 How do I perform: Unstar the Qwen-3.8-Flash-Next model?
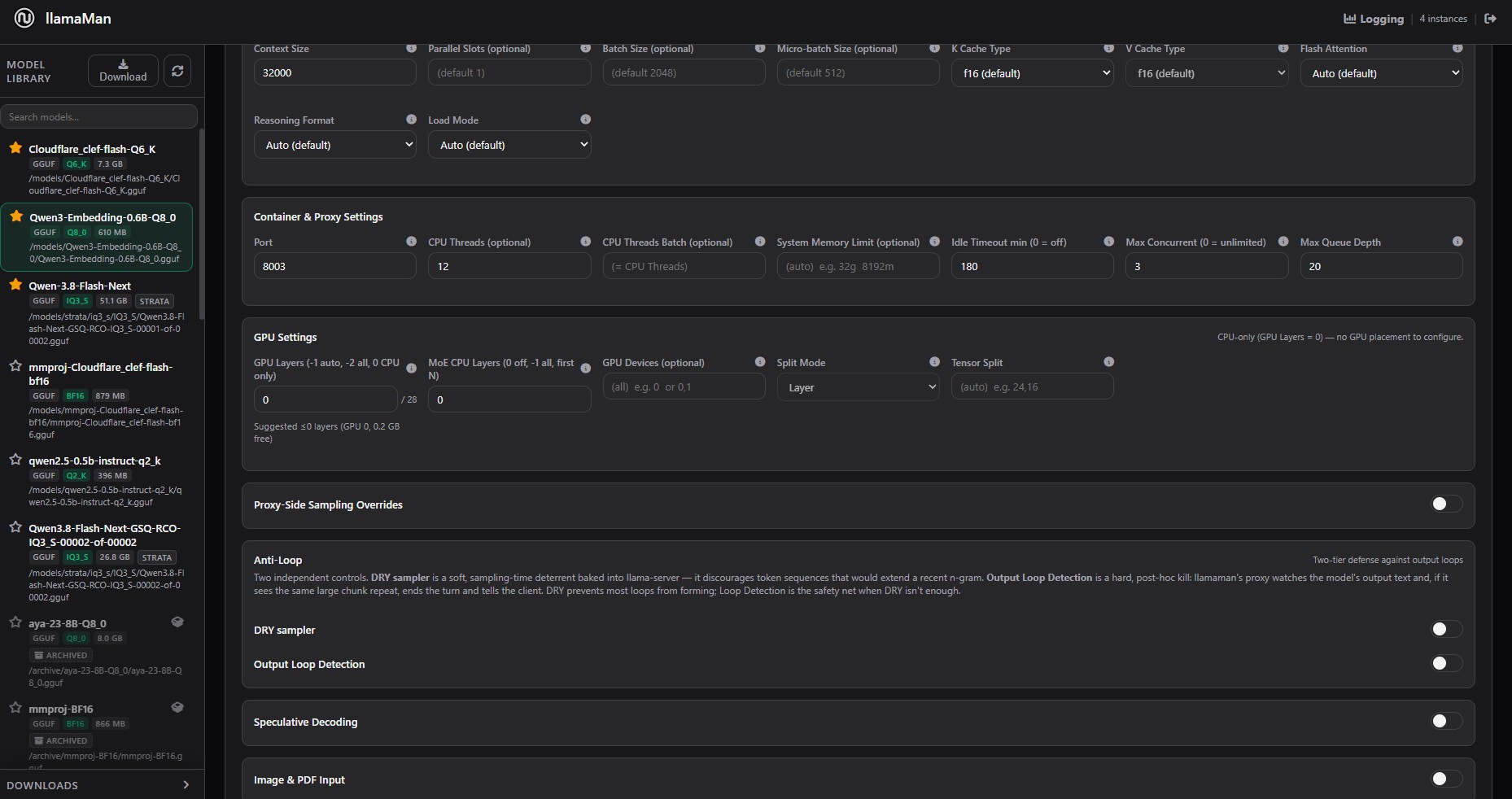pos(15,285)
